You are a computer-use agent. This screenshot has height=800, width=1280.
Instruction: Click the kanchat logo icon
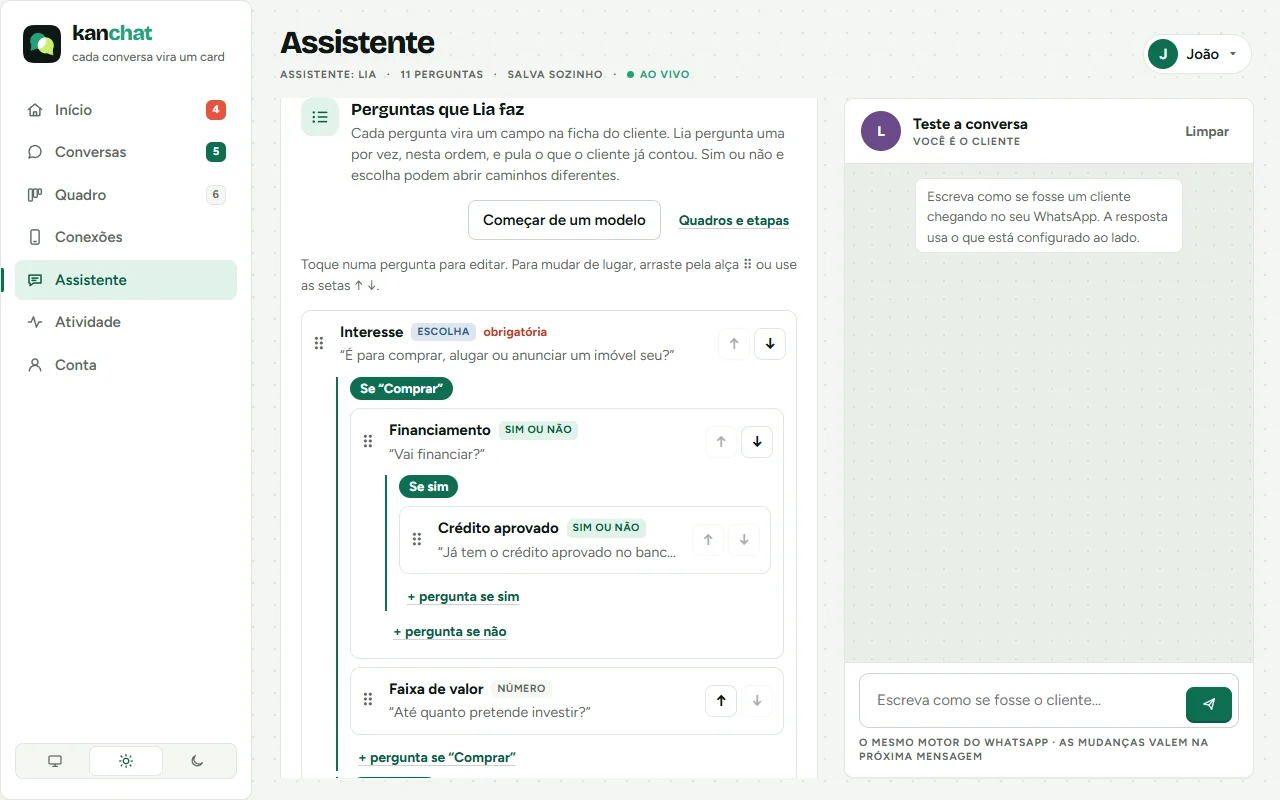[42, 44]
